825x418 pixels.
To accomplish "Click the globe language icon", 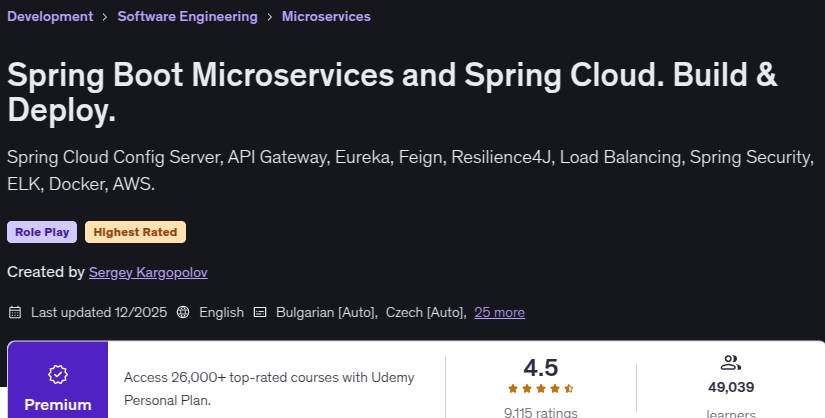I will pyautogui.click(x=183, y=312).
